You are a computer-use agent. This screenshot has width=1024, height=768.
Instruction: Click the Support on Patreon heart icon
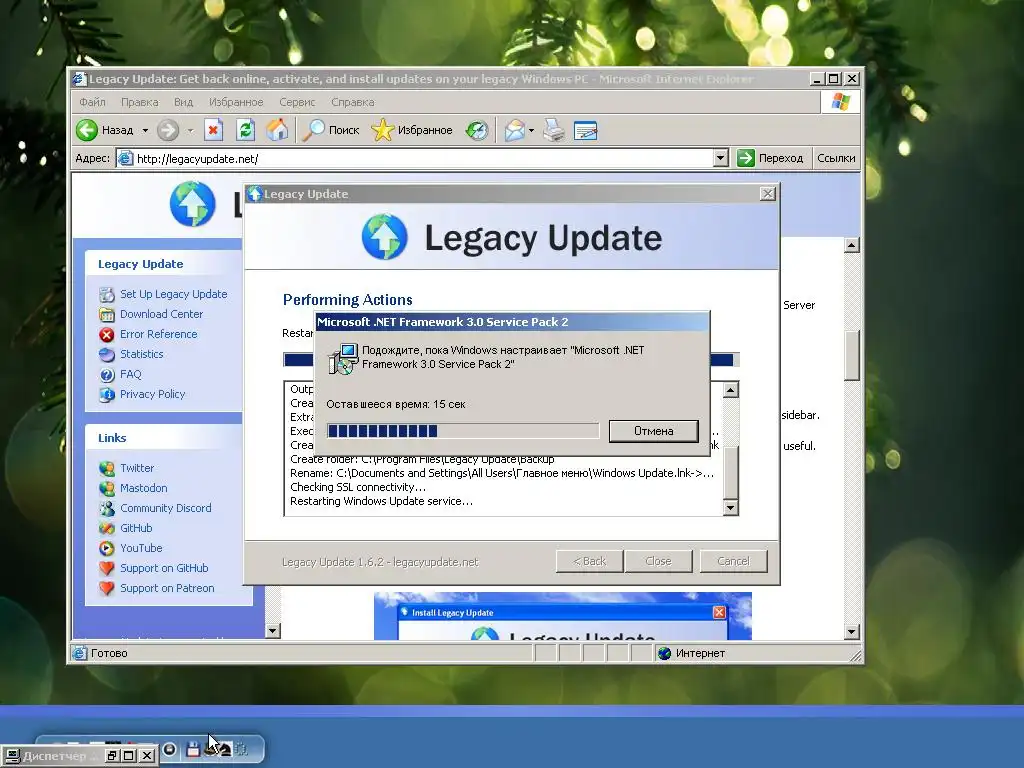click(x=106, y=588)
